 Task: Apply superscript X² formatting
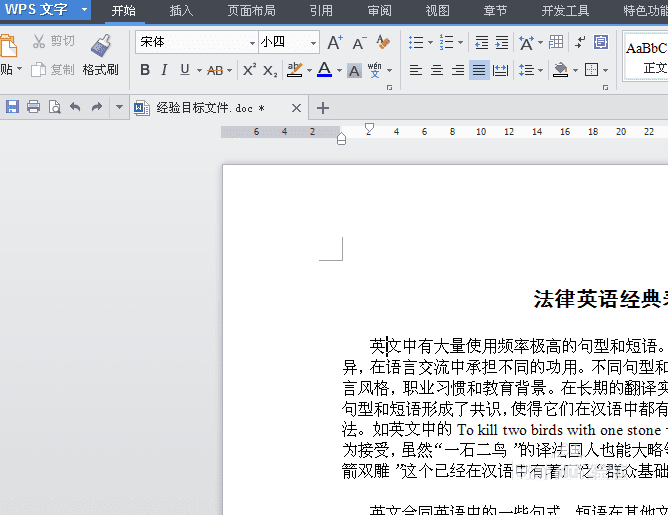coord(249,69)
